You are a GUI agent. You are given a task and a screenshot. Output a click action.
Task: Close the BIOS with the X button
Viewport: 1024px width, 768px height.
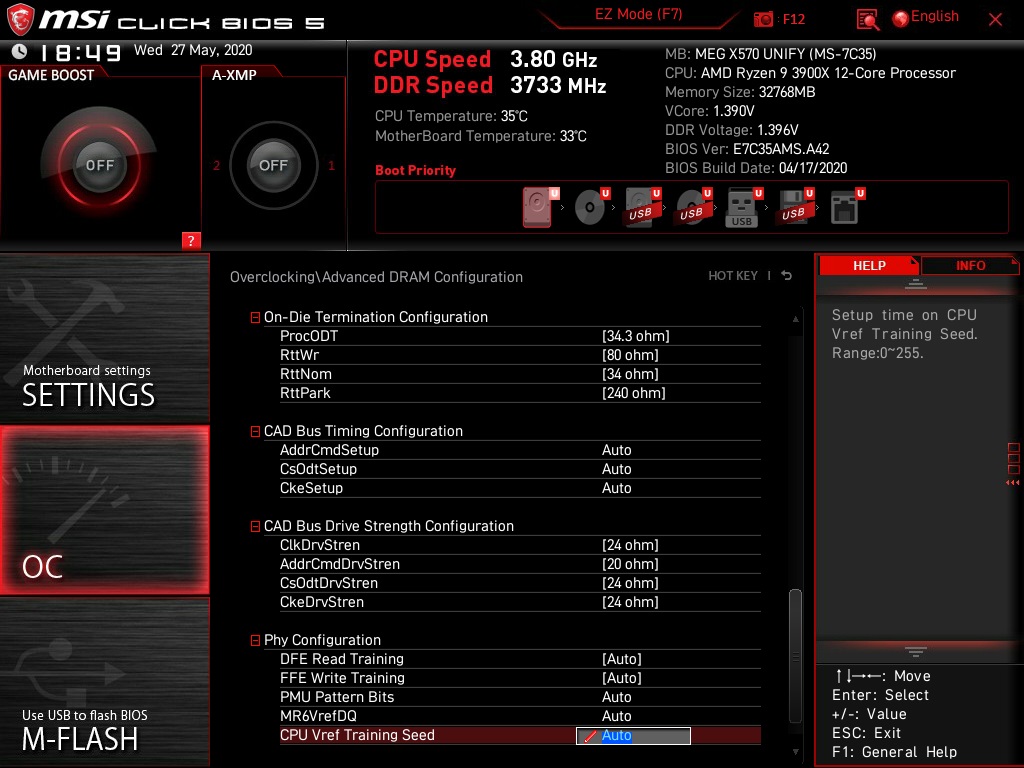point(995,20)
